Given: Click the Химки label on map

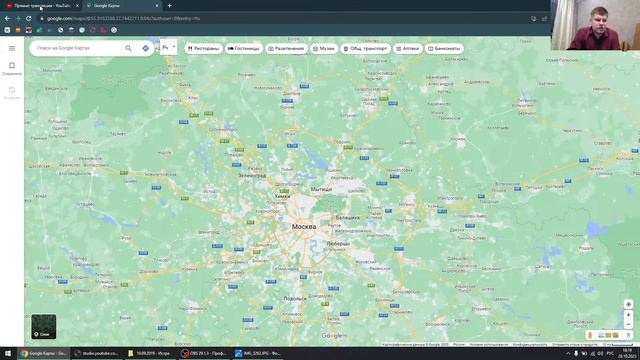Looking at the screenshot, I should (x=282, y=196).
